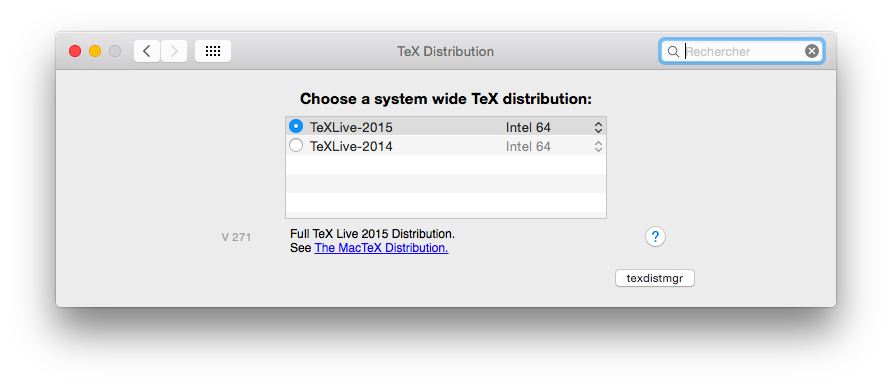Image resolution: width=892 pixels, height=387 pixels.
Task: Open help with the question mark button
Action: coord(655,236)
